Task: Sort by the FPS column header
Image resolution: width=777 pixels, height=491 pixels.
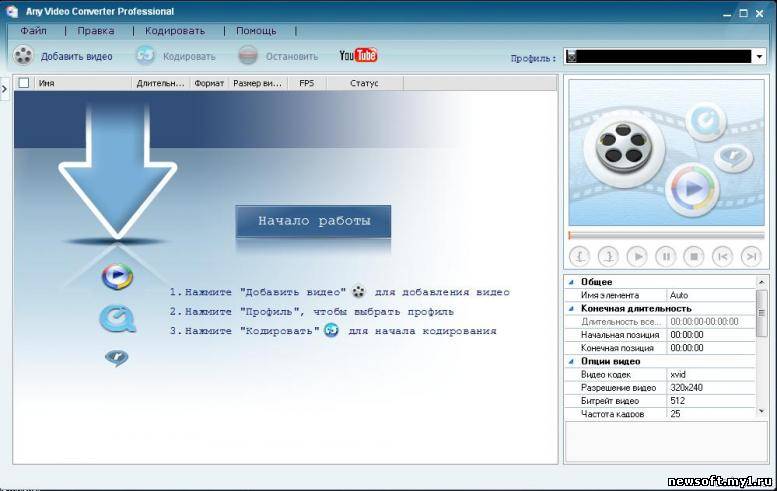Action: click(307, 83)
